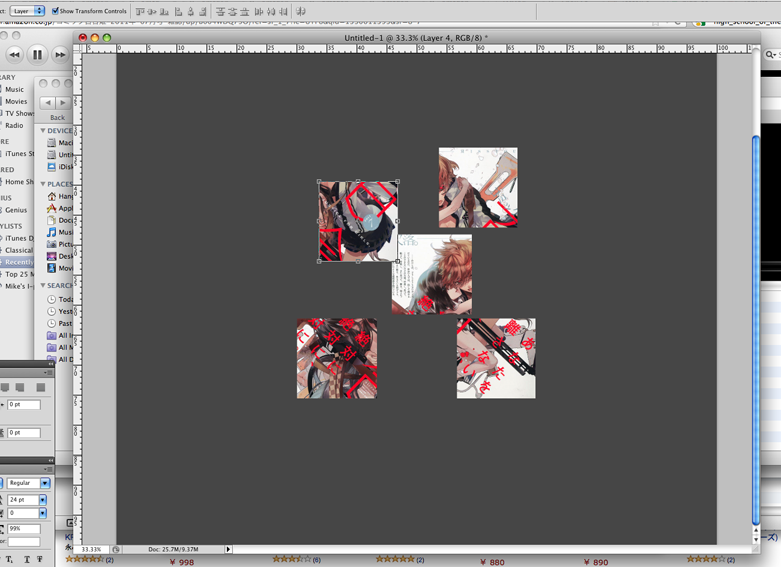
Task: Click the Auto-Align Layers icon
Action: tap(301, 11)
